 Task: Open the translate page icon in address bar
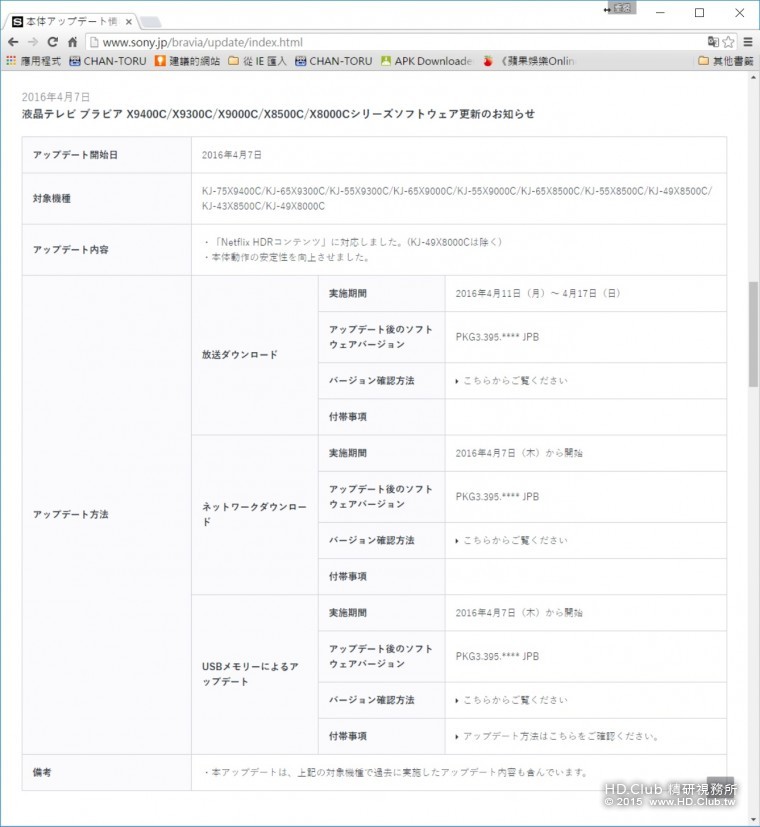tap(713, 42)
